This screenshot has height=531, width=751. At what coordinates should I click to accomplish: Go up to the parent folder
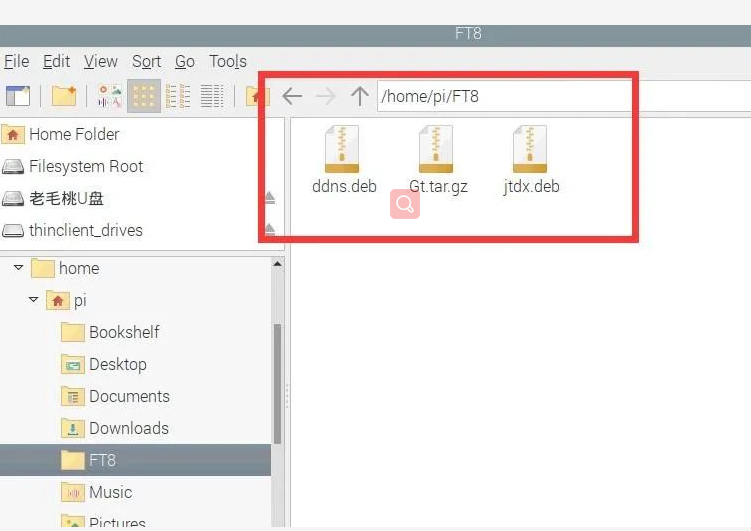click(360, 96)
